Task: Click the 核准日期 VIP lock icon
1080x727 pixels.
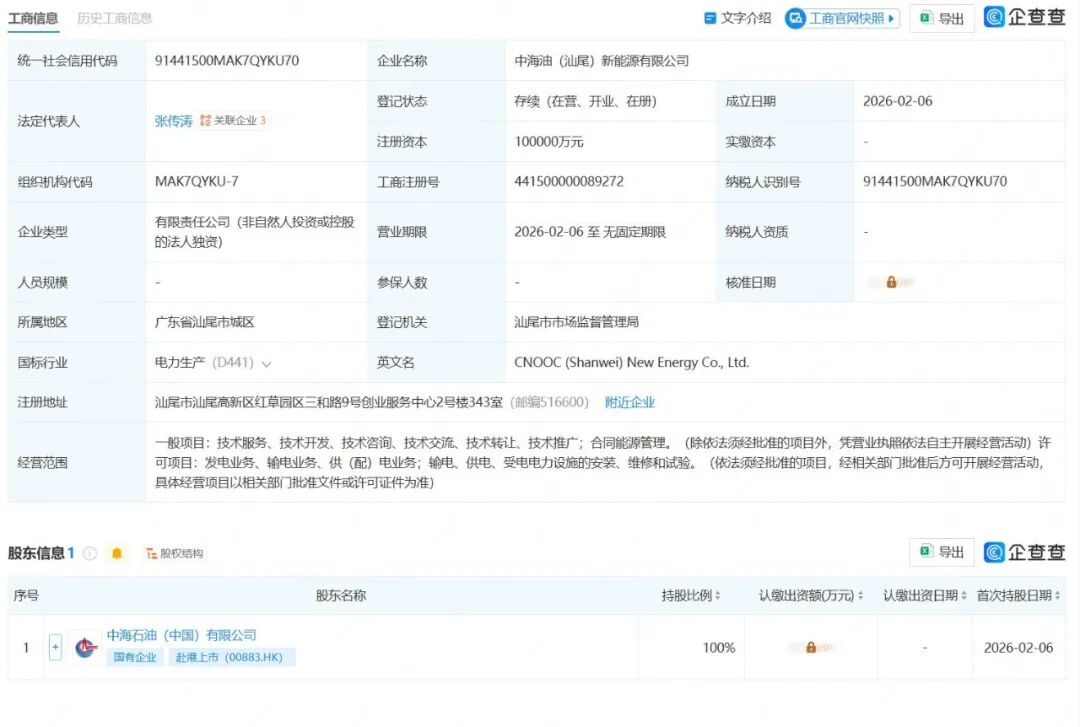Action: point(891,282)
